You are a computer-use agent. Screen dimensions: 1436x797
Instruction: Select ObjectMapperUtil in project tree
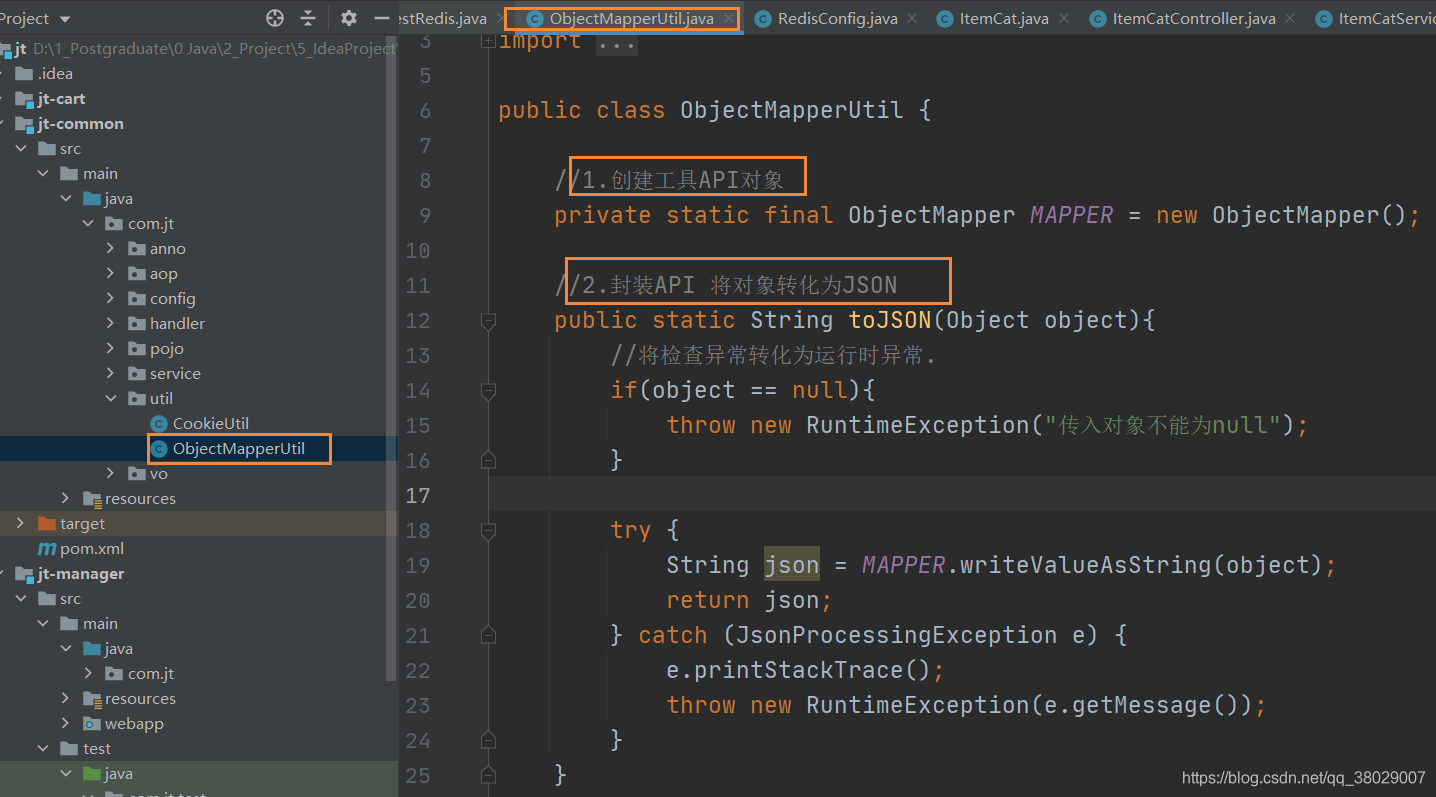pyautogui.click(x=238, y=448)
